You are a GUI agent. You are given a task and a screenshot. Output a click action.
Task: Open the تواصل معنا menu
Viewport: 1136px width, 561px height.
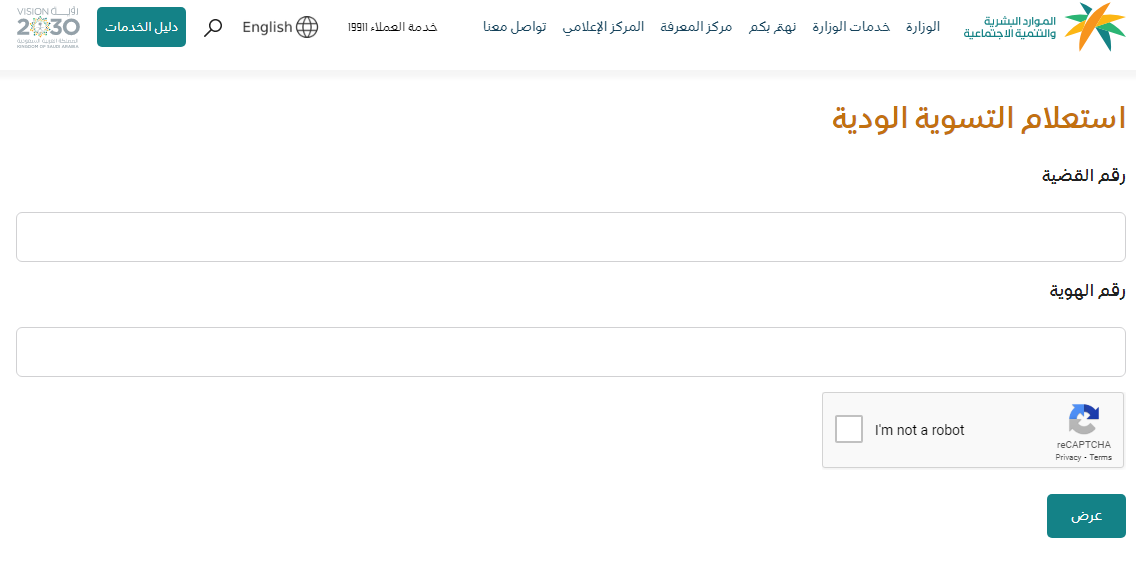pos(514,27)
